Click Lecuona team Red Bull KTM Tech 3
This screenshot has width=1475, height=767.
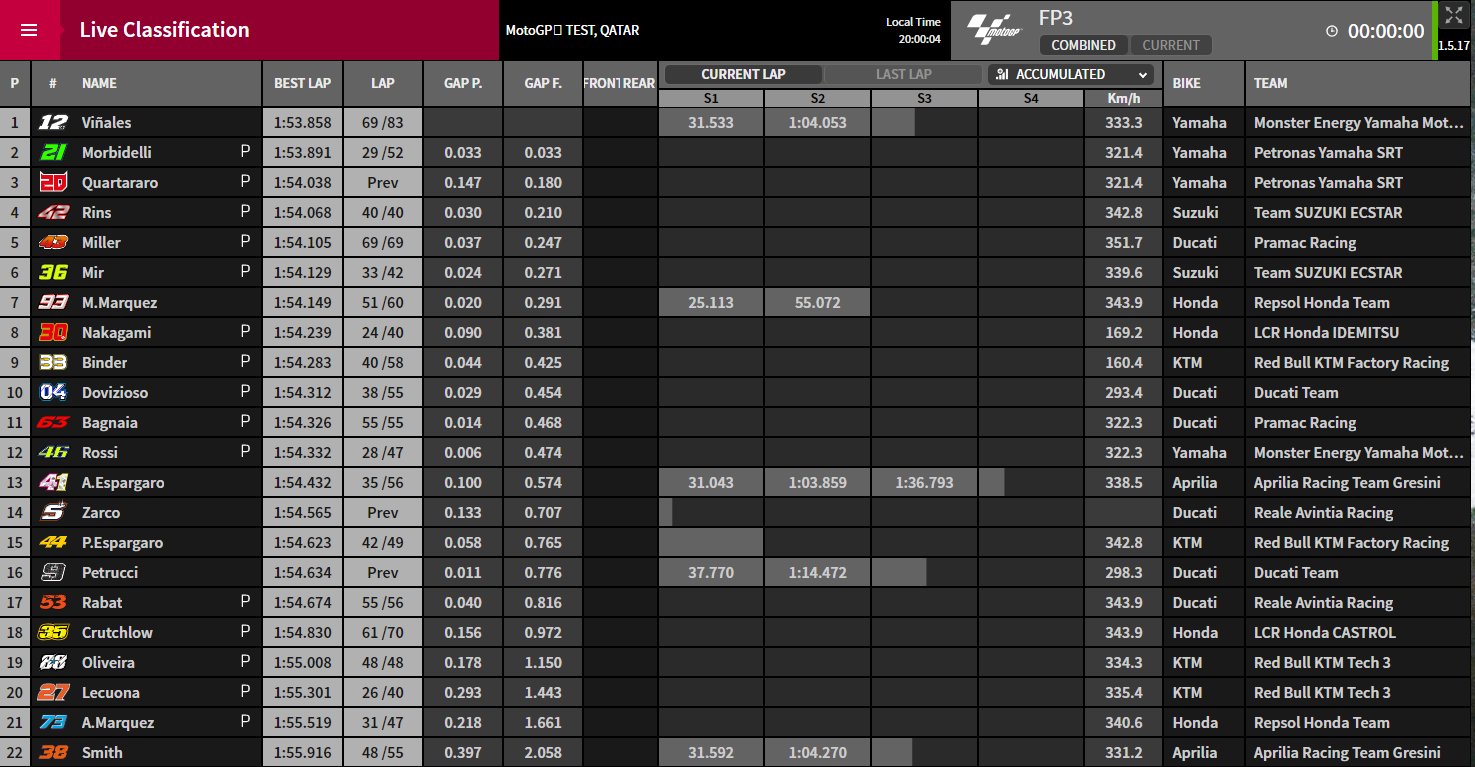click(1322, 692)
